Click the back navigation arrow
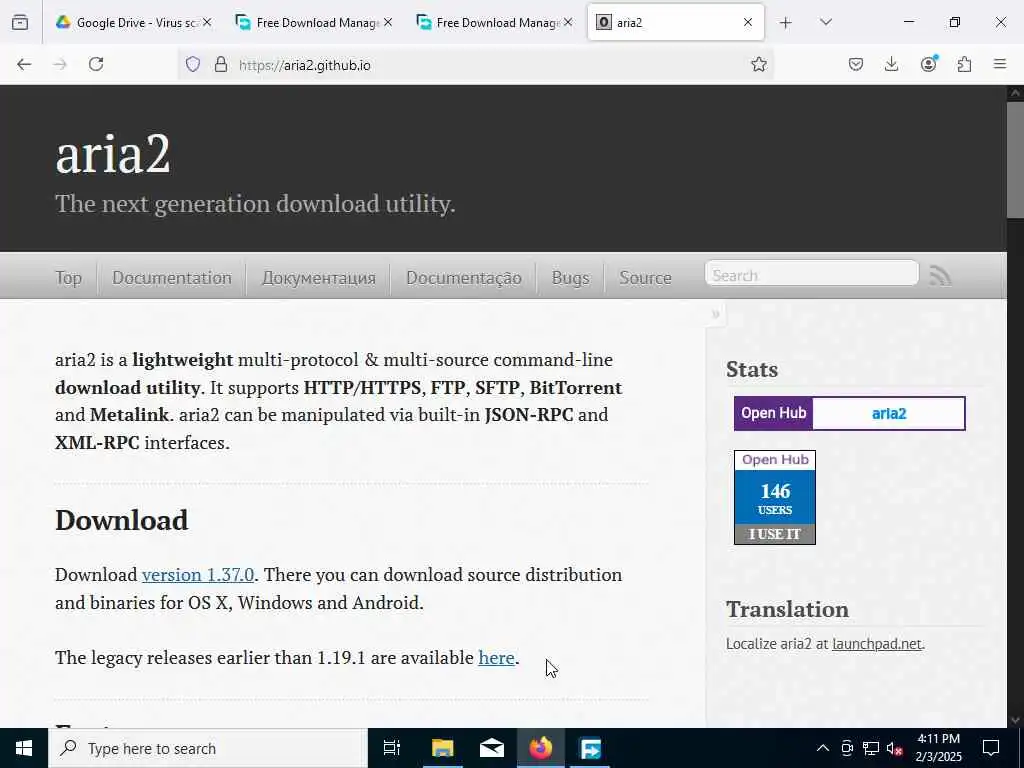Image resolution: width=1024 pixels, height=768 pixels. coord(24,64)
